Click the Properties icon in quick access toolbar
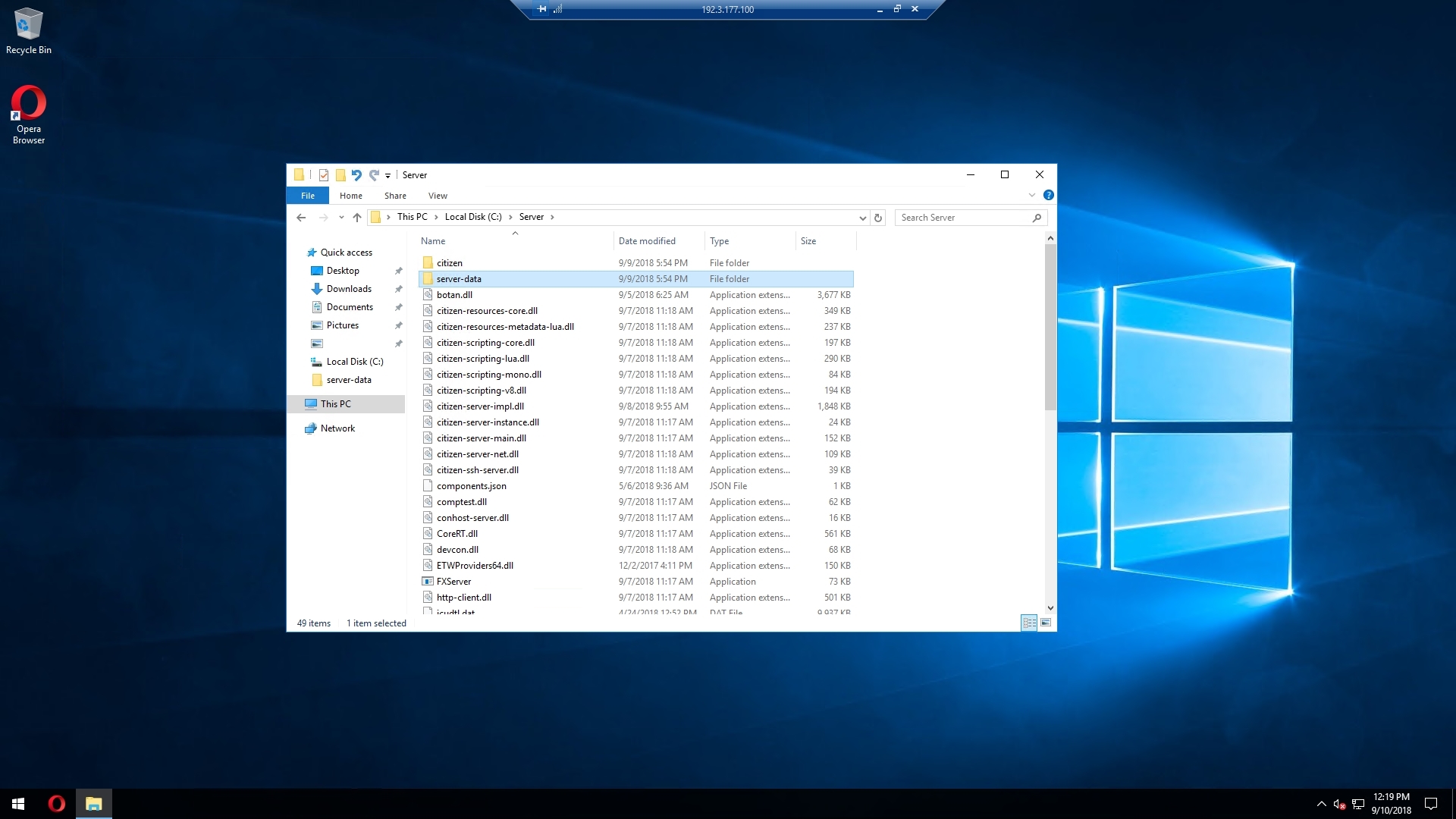The height and width of the screenshot is (819, 1456). [x=324, y=175]
